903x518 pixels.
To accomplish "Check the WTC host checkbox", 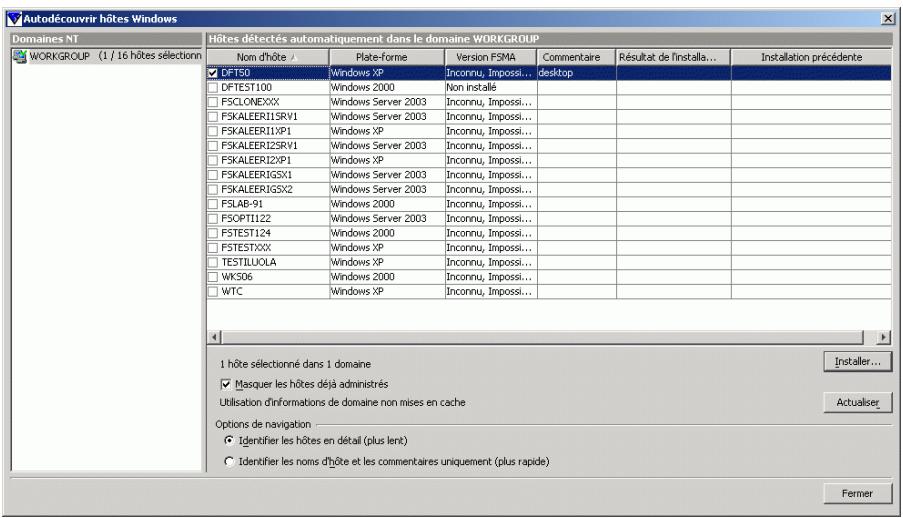I will coord(213,292).
